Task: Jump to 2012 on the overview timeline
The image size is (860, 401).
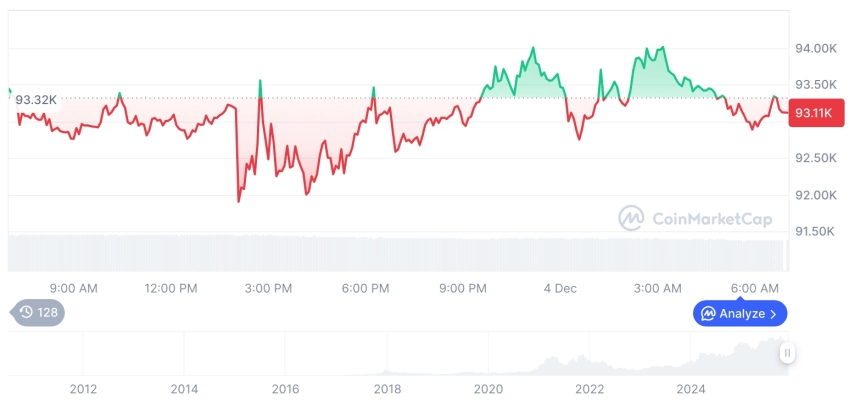Action: [x=83, y=388]
